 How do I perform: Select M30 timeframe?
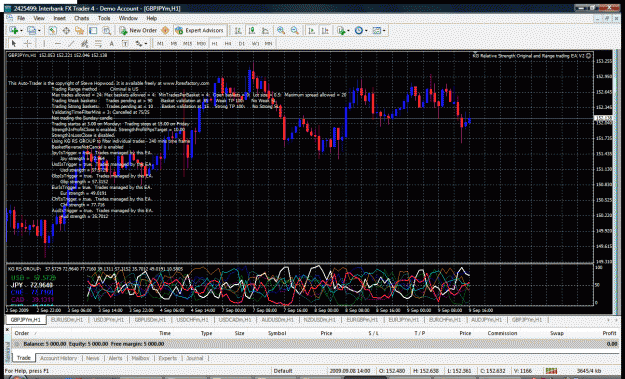pyautogui.click(x=201, y=43)
